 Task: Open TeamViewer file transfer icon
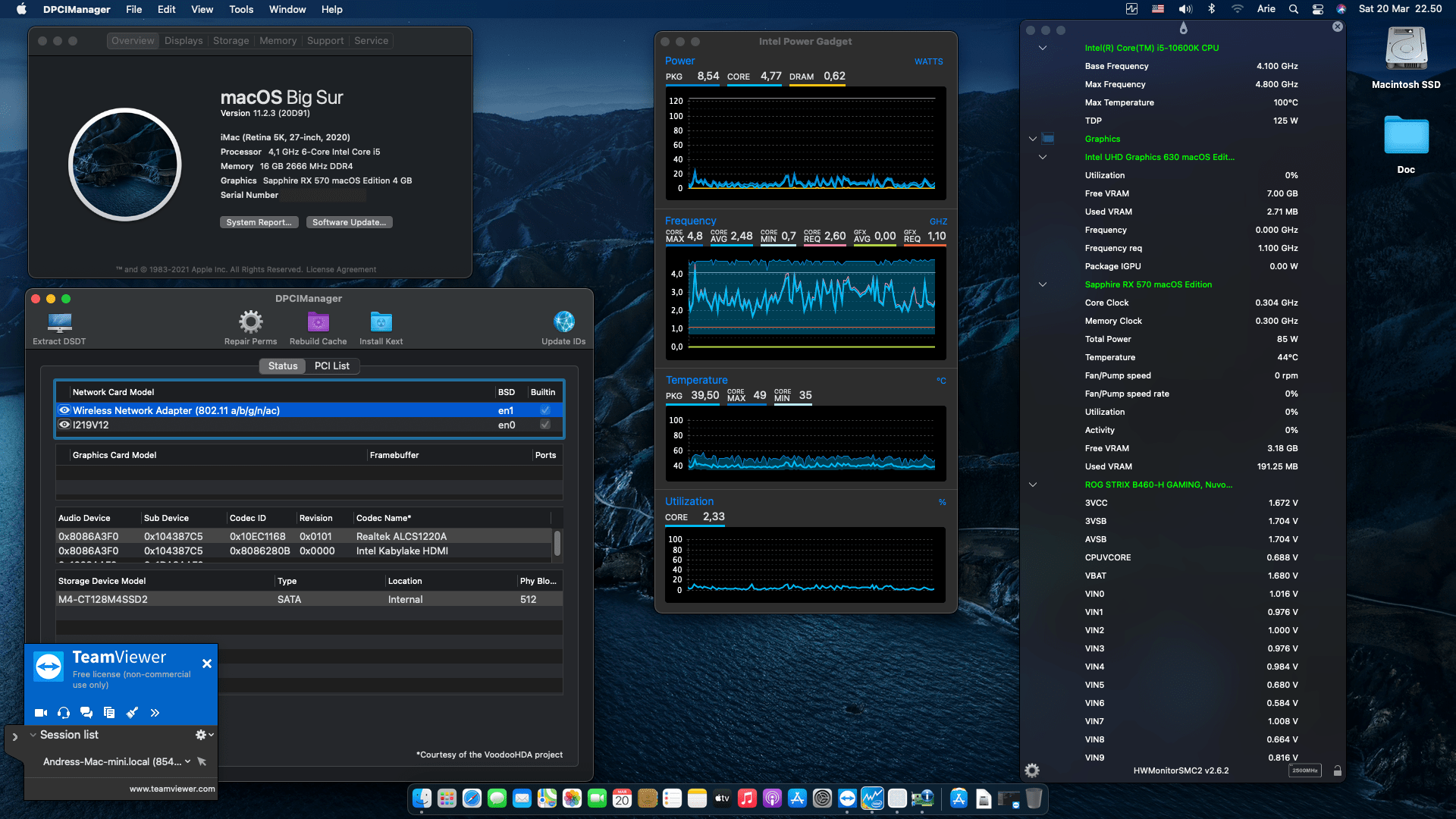coord(109,713)
